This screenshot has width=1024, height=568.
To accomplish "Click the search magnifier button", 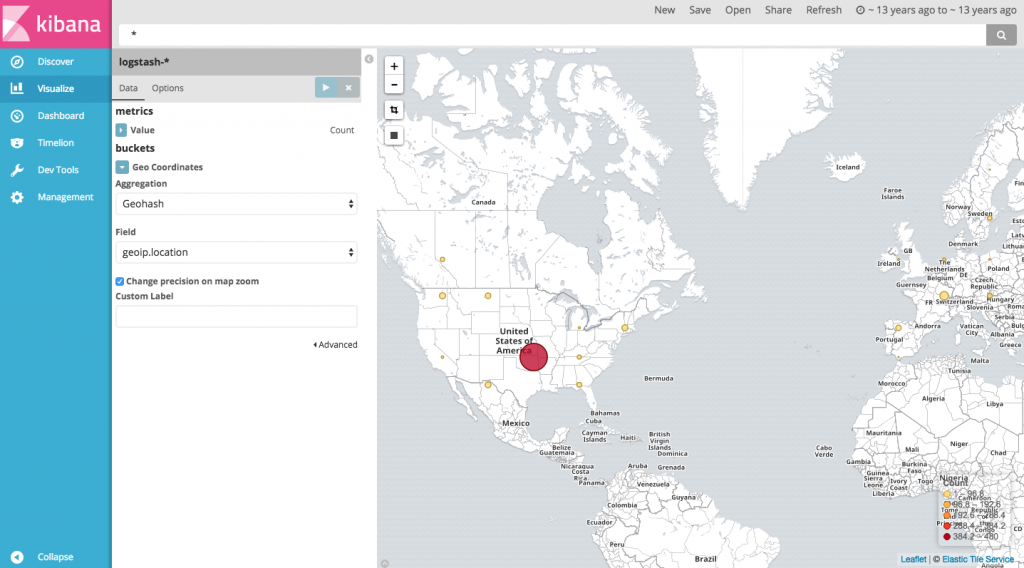I will [x=1001, y=35].
